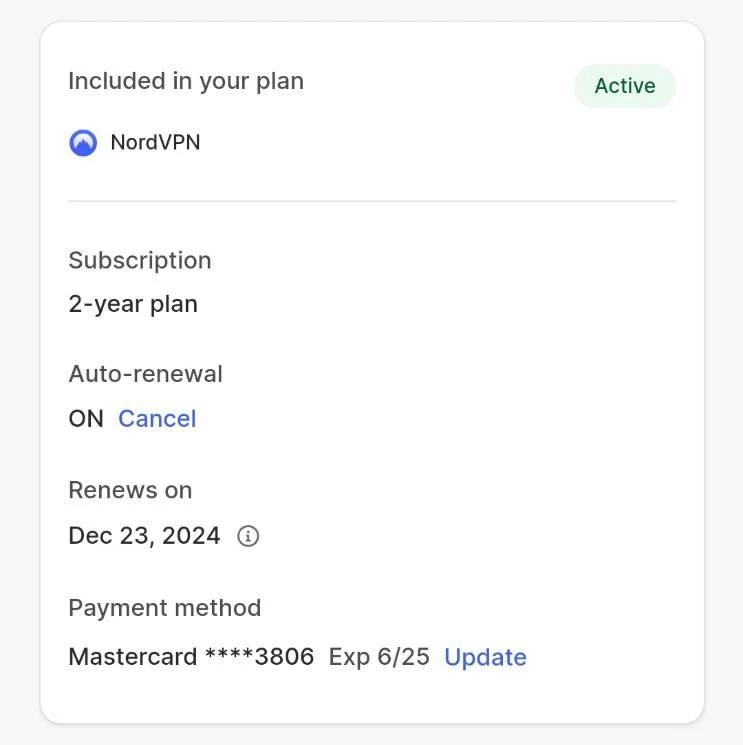743x745 pixels.
Task: Click the 2-year plan text
Action: coord(133,305)
